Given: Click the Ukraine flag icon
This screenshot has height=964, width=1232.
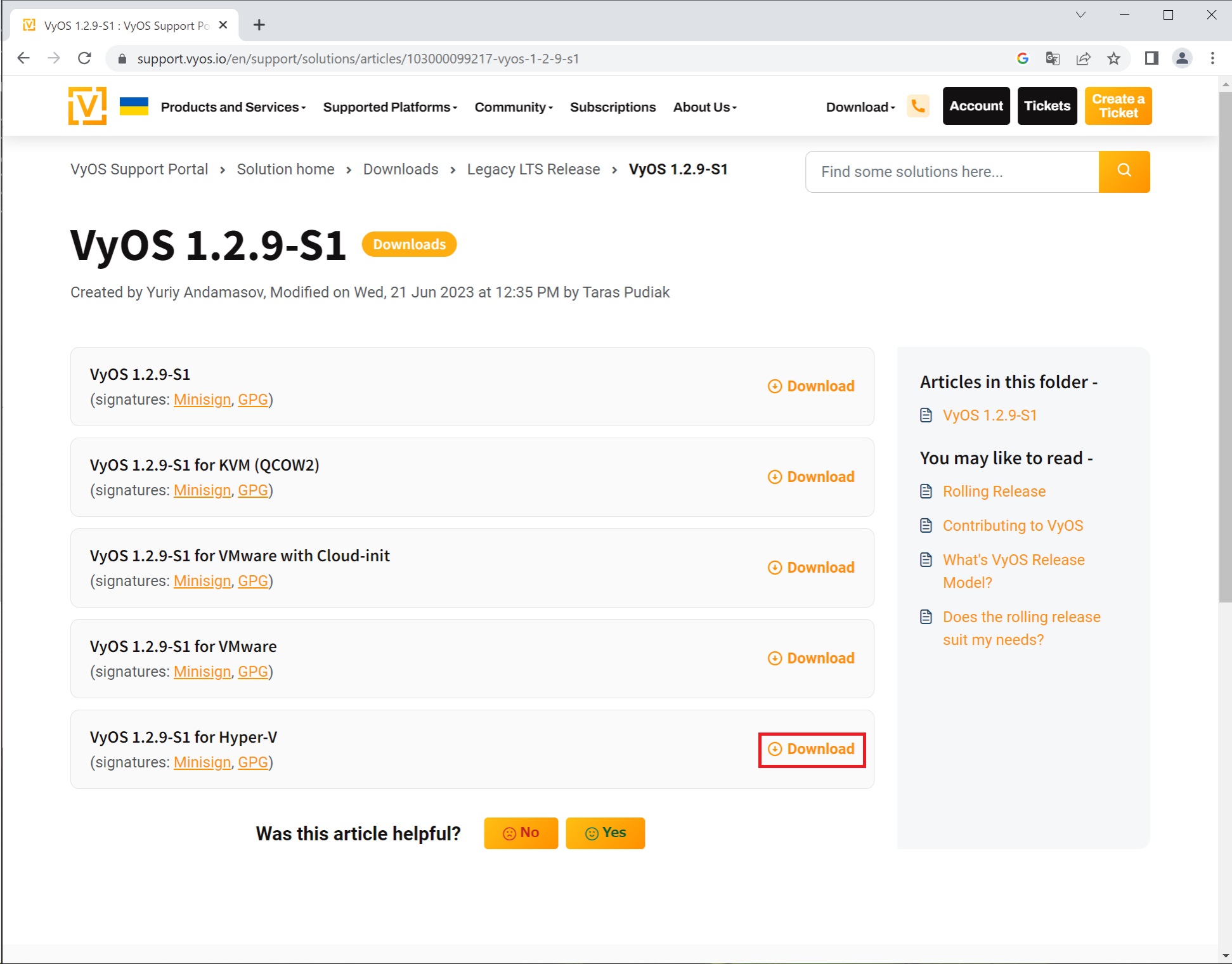Looking at the screenshot, I should (x=134, y=106).
